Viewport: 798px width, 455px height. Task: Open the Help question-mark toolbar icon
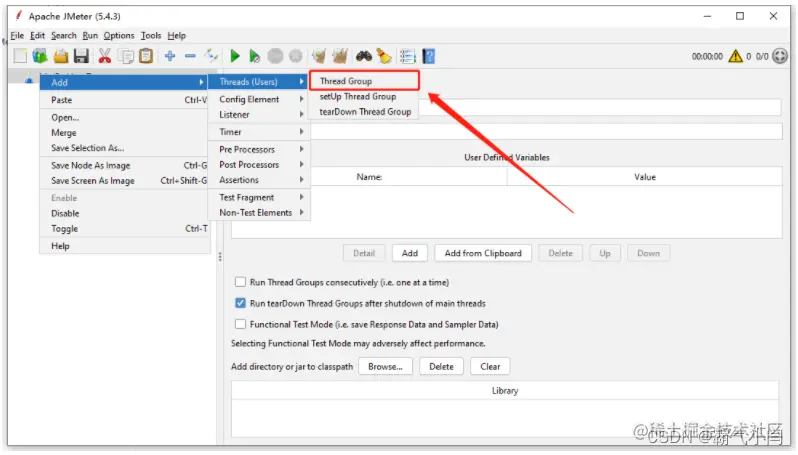429,56
